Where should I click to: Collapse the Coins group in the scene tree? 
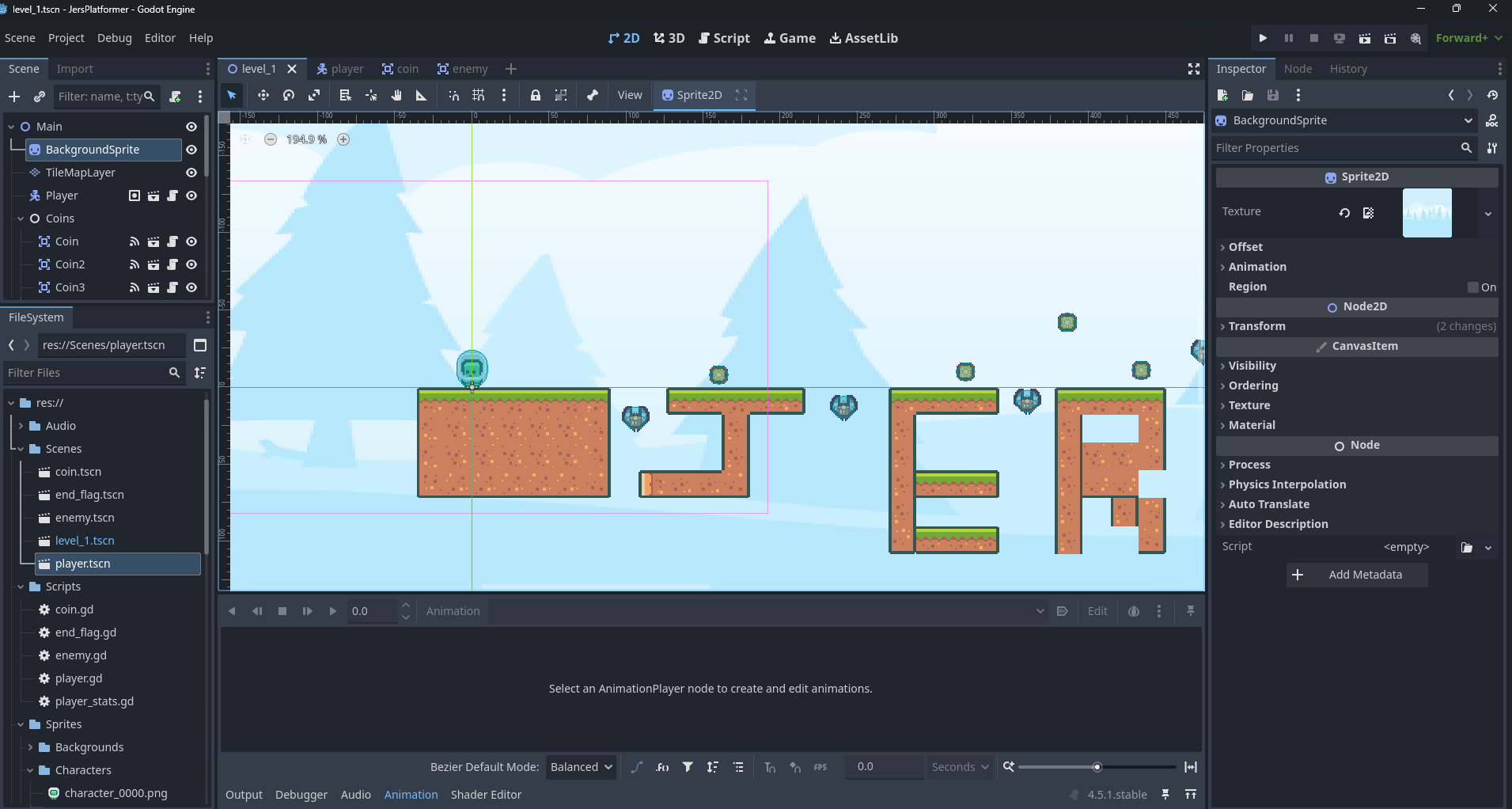tap(20, 218)
